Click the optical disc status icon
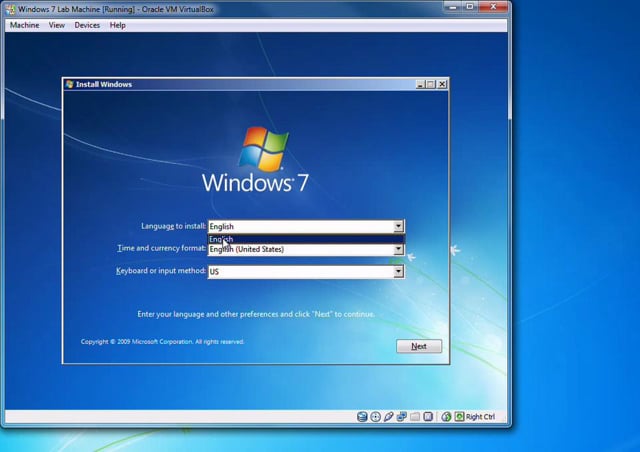This screenshot has width=640, height=452. click(x=375, y=416)
